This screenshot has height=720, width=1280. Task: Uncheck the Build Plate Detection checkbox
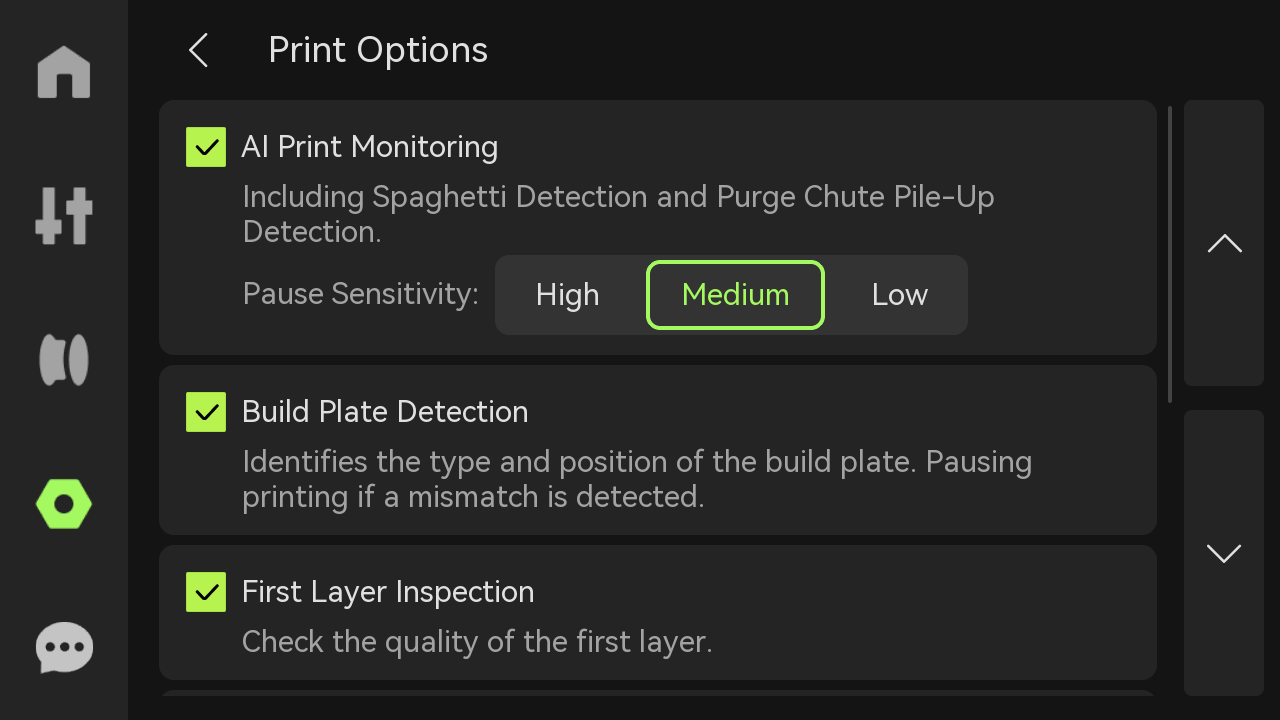point(206,412)
